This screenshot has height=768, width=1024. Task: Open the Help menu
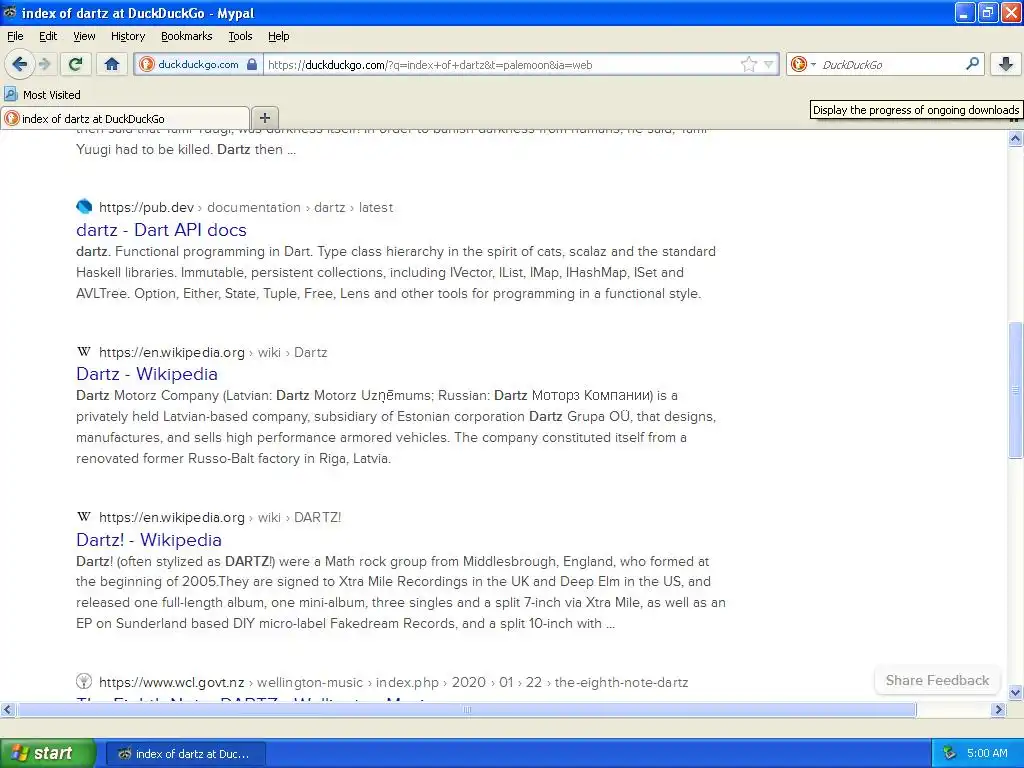click(x=279, y=36)
